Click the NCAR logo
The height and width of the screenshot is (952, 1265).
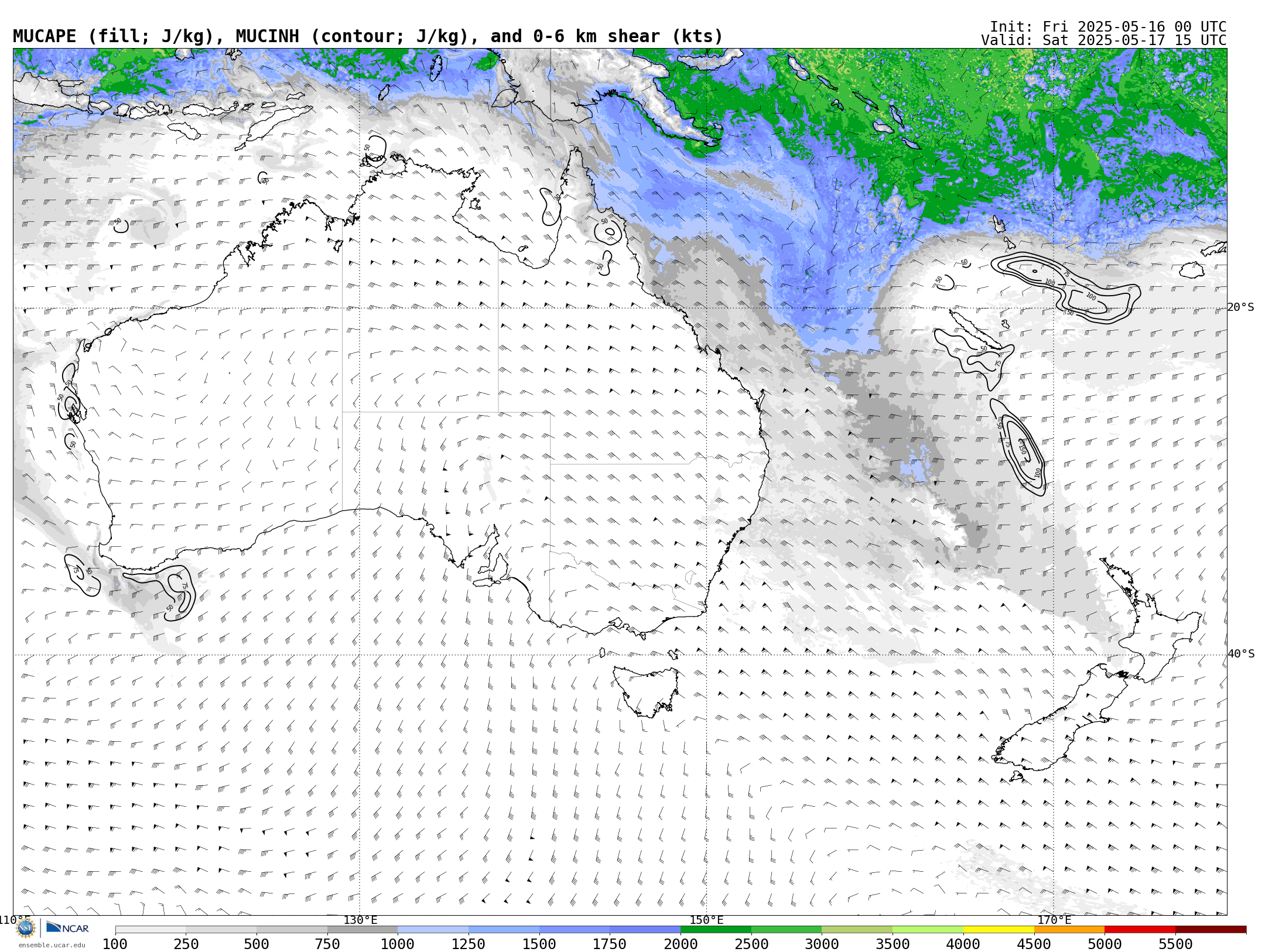[67, 927]
